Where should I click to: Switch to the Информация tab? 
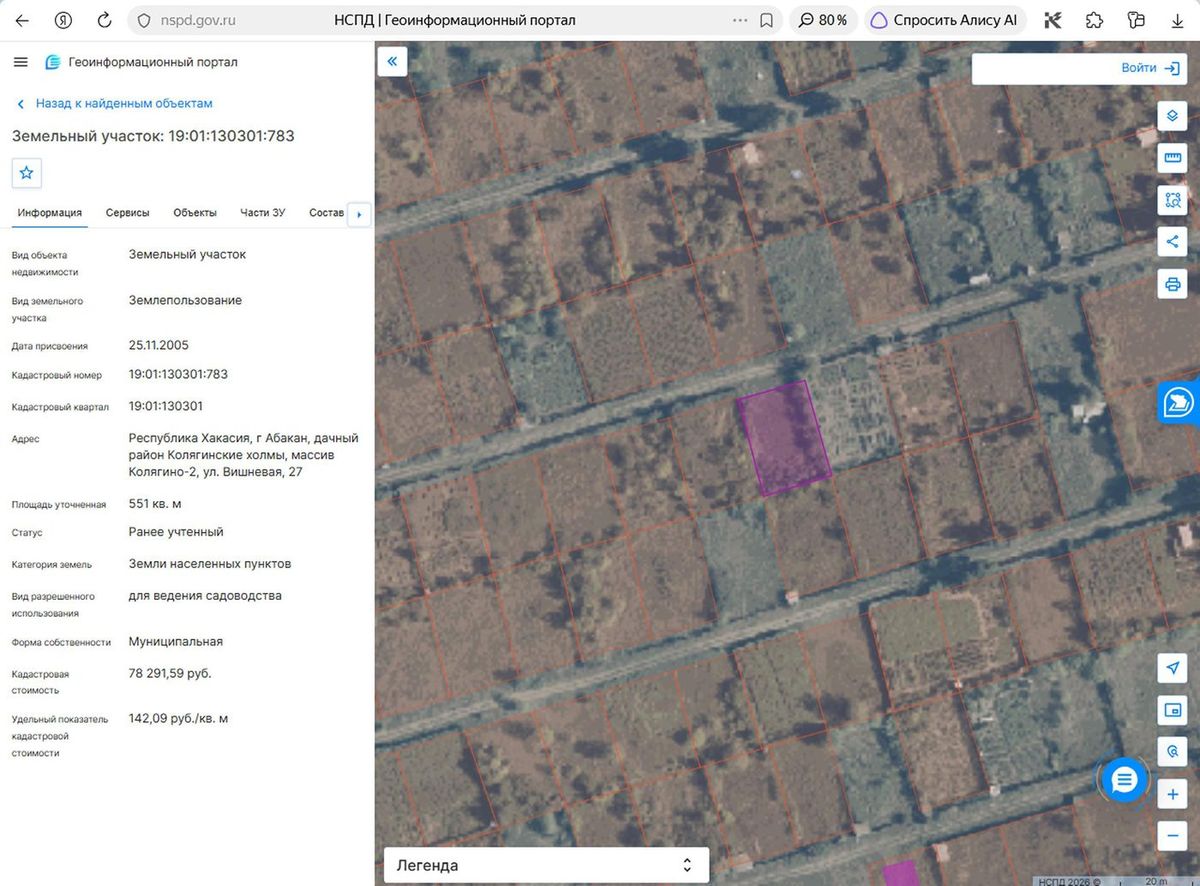(49, 212)
